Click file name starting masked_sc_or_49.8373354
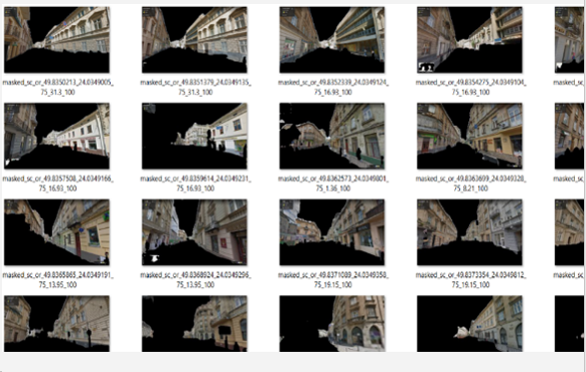Screen dimensions: 586x372 (471, 280)
